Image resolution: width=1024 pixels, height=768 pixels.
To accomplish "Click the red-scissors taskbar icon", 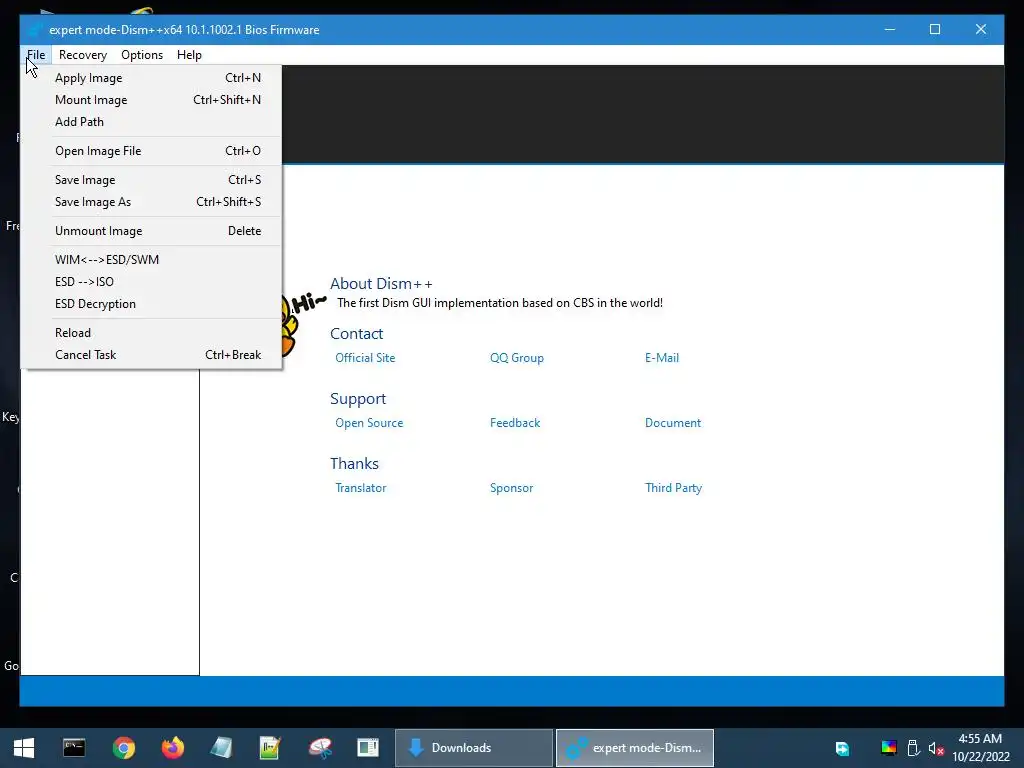I will [320, 748].
